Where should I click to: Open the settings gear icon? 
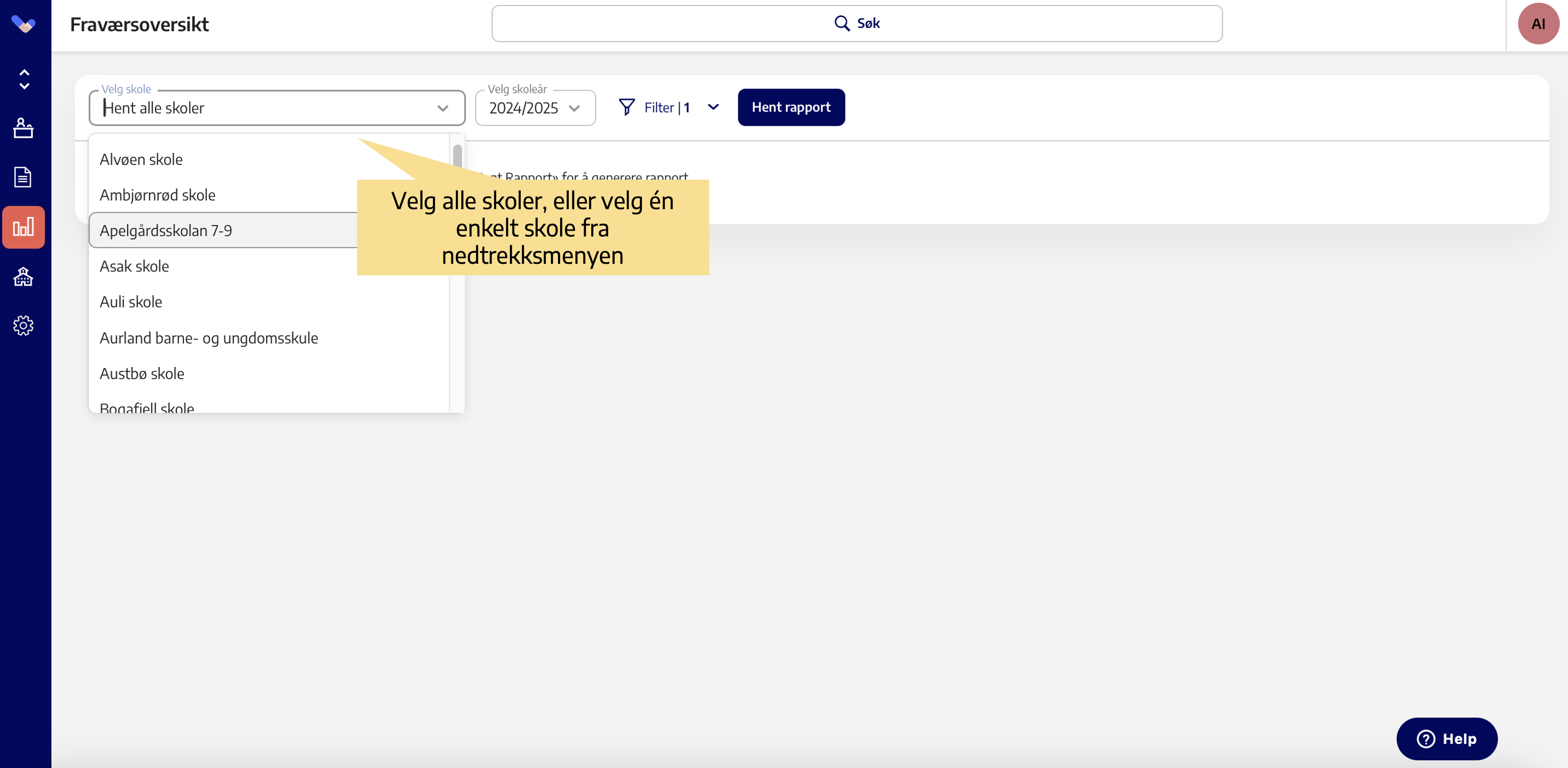point(23,326)
